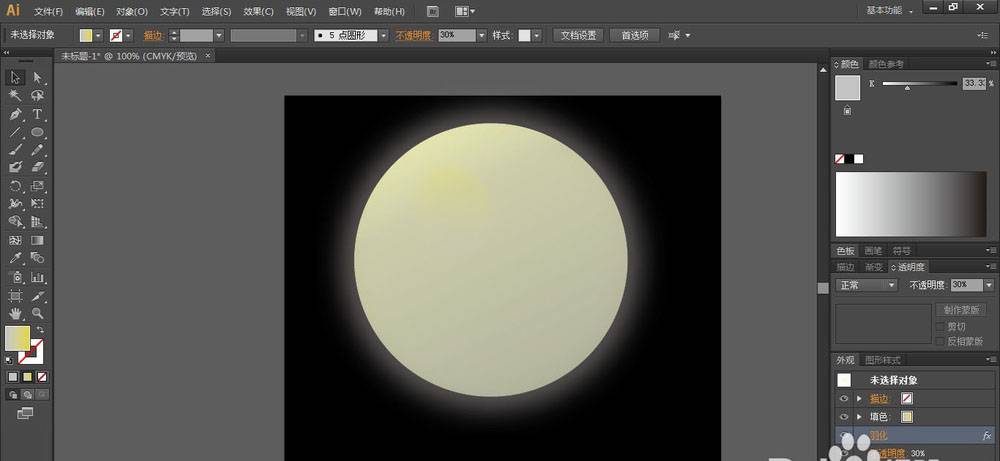The height and width of the screenshot is (461, 1000).
Task: Select the Type tool
Action: point(37,114)
